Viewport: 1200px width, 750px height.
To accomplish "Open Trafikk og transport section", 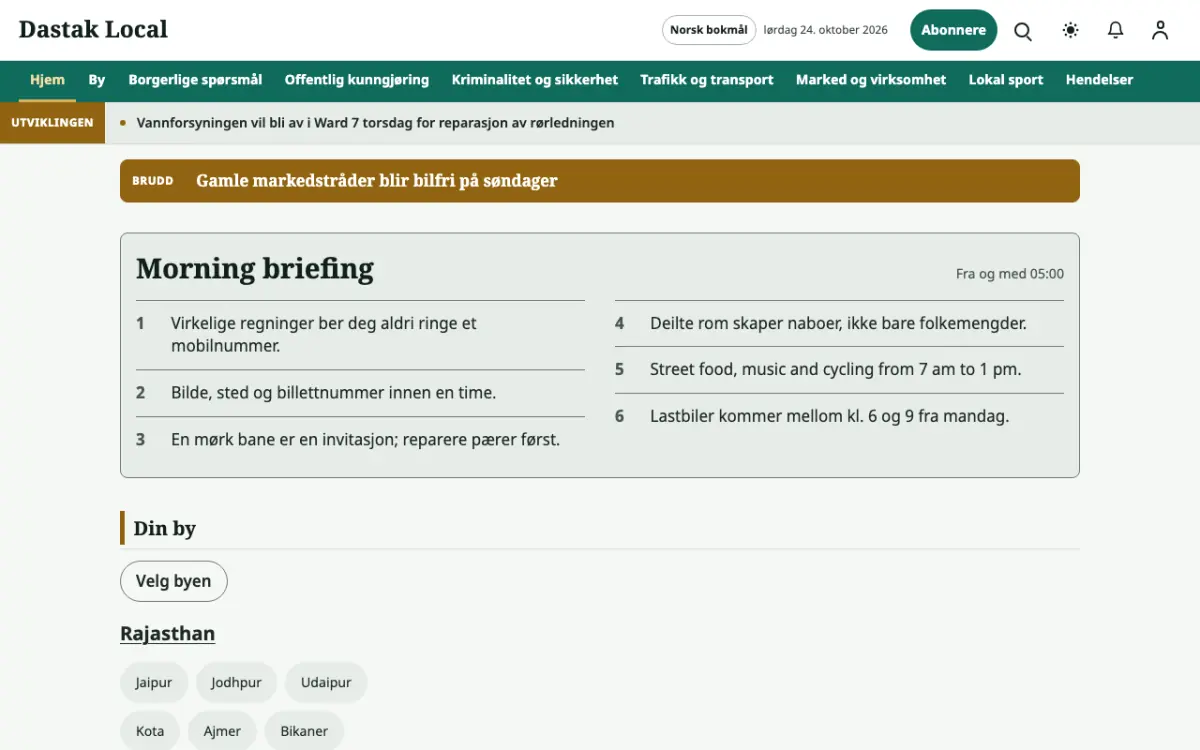I will pos(707,80).
